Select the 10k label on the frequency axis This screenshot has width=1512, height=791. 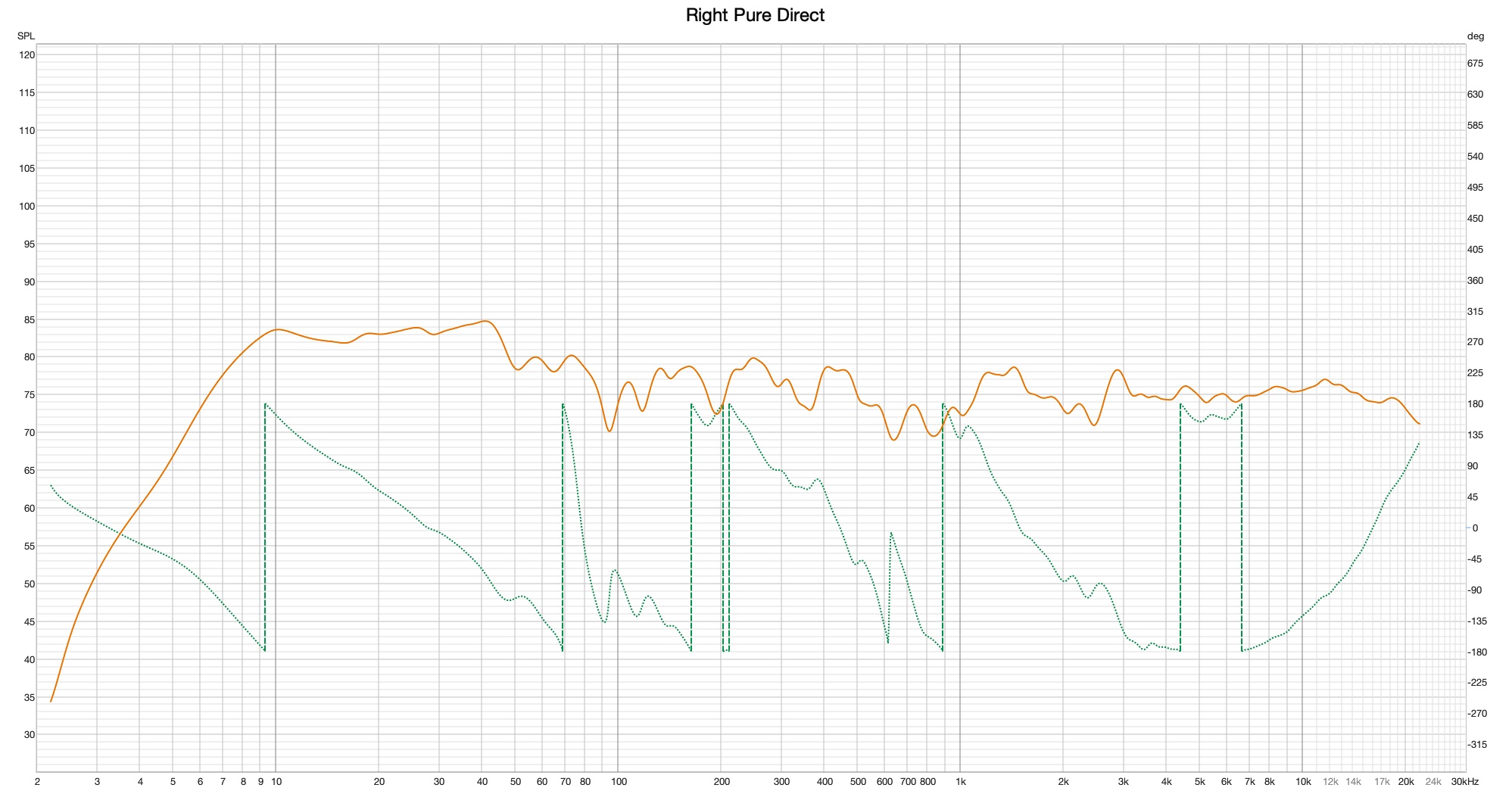click(1303, 781)
